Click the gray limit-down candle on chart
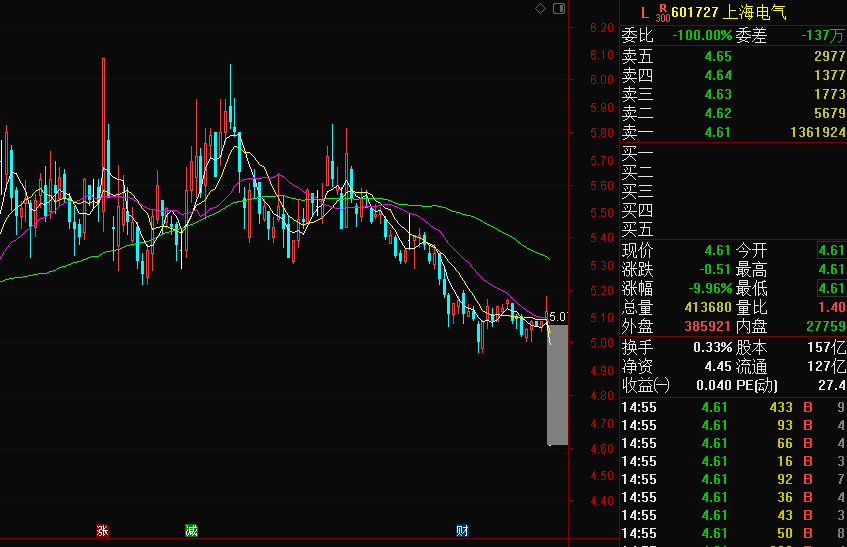 pyautogui.click(x=558, y=385)
